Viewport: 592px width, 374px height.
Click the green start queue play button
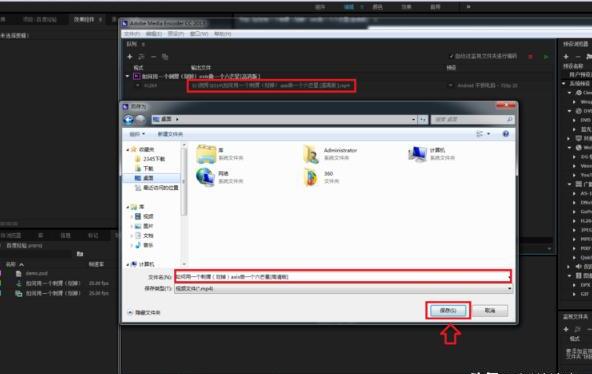tap(546, 57)
